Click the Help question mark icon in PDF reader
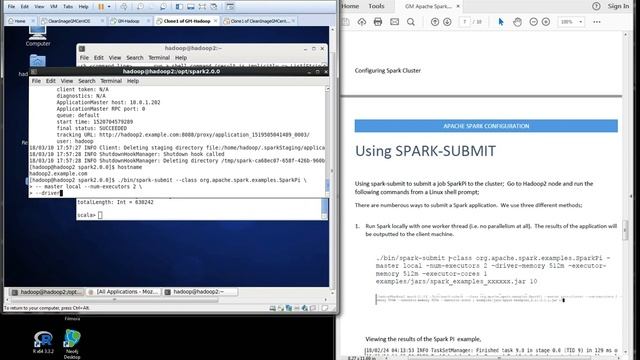 point(596,6)
